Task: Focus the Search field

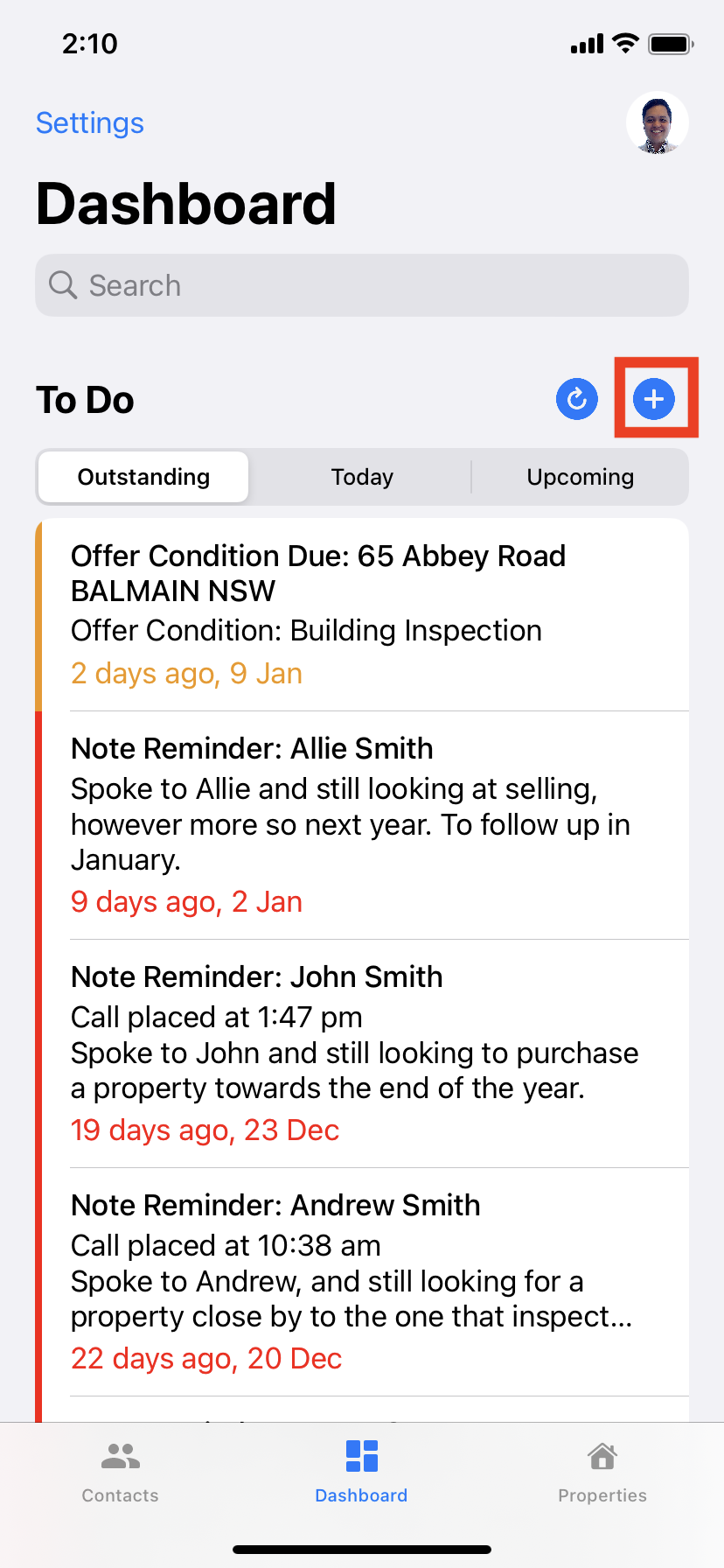Action: (362, 285)
